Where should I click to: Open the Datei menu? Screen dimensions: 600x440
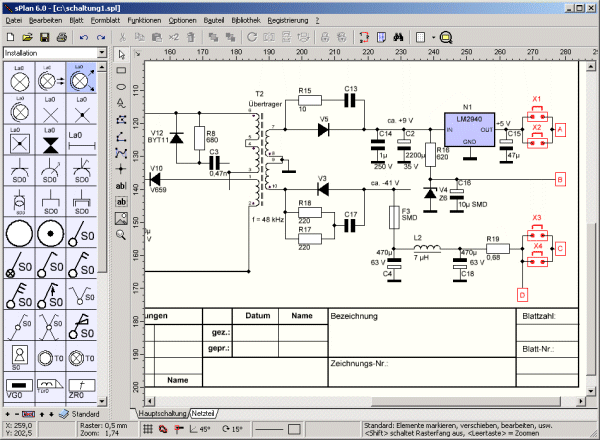[x=14, y=21]
